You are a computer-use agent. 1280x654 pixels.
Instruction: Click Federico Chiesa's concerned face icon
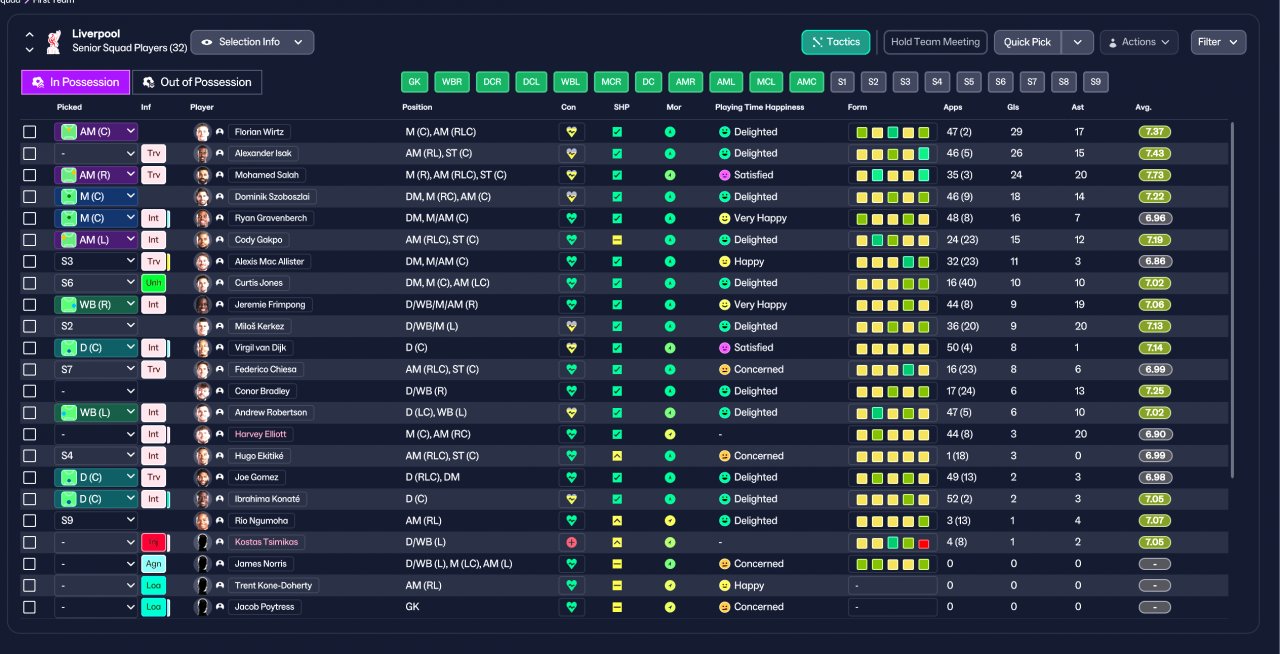coord(724,369)
